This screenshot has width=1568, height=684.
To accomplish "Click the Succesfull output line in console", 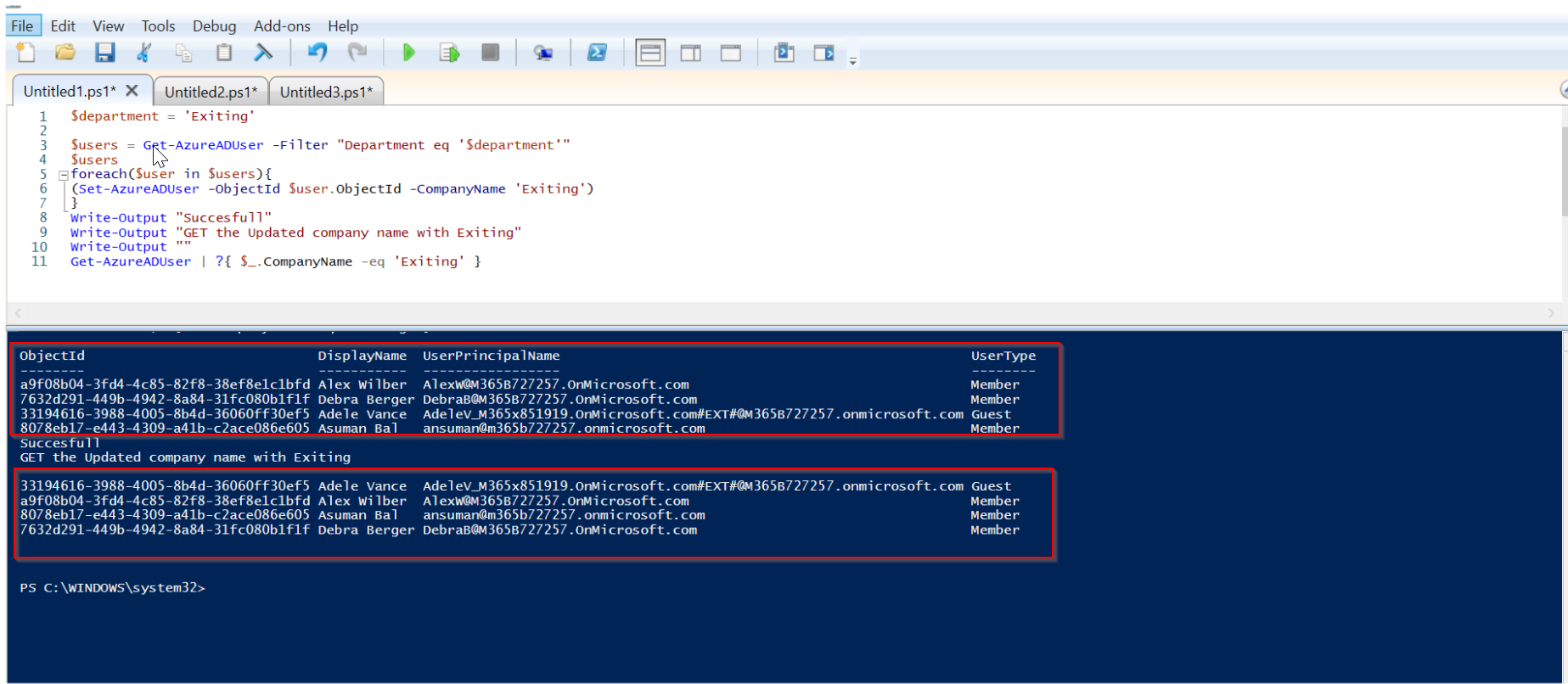I will [x=59, y=443].
